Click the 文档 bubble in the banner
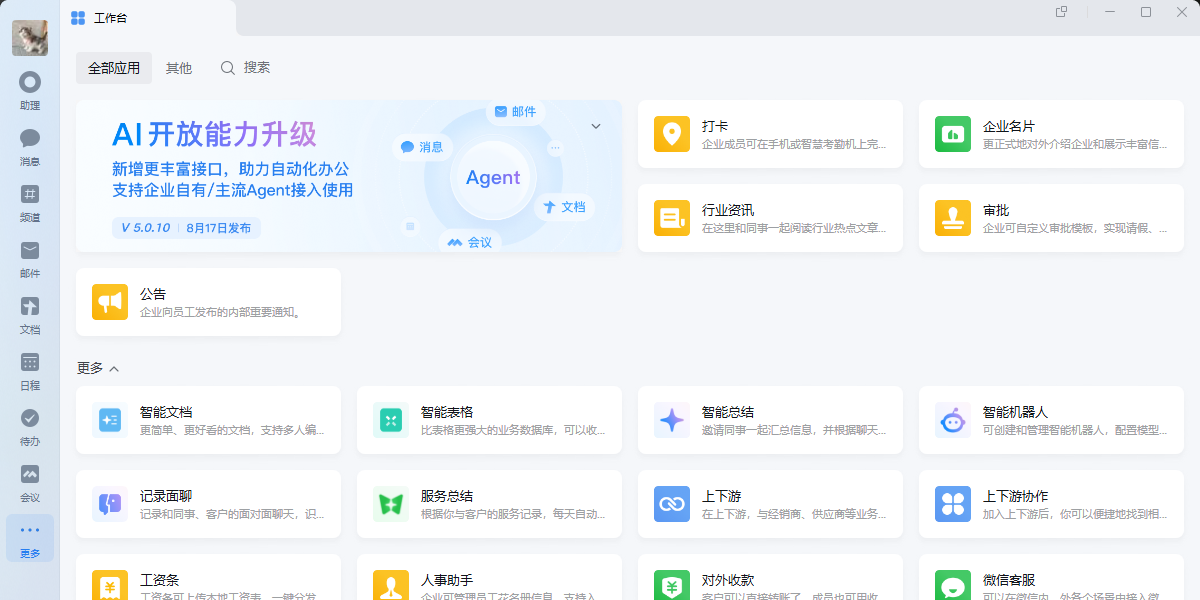 564,207
